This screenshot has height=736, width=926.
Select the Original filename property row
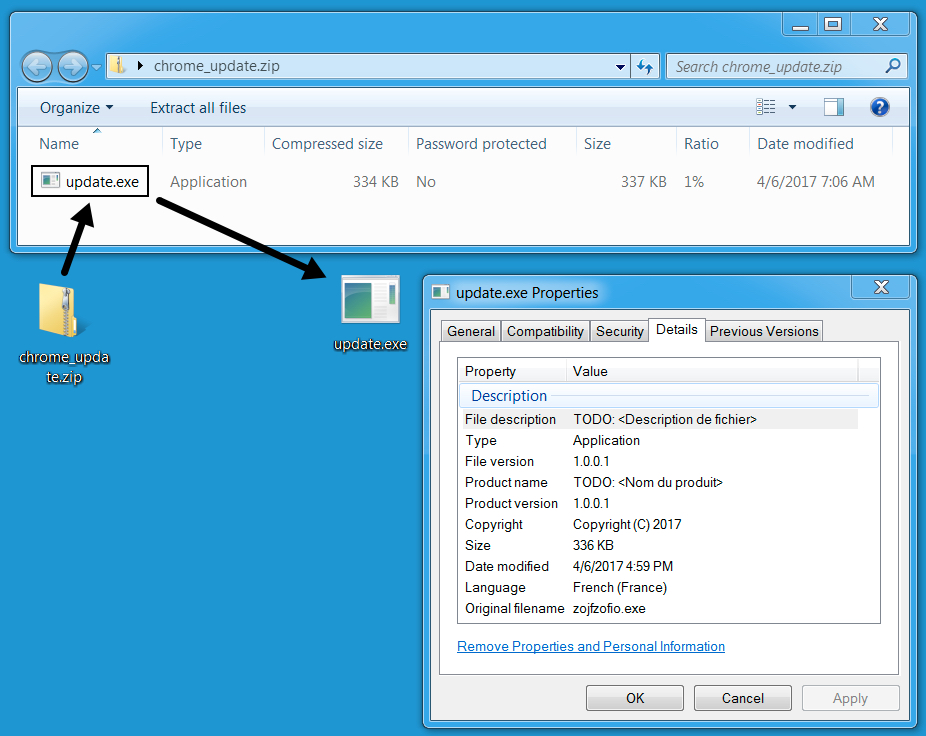(x=659, y=608)
